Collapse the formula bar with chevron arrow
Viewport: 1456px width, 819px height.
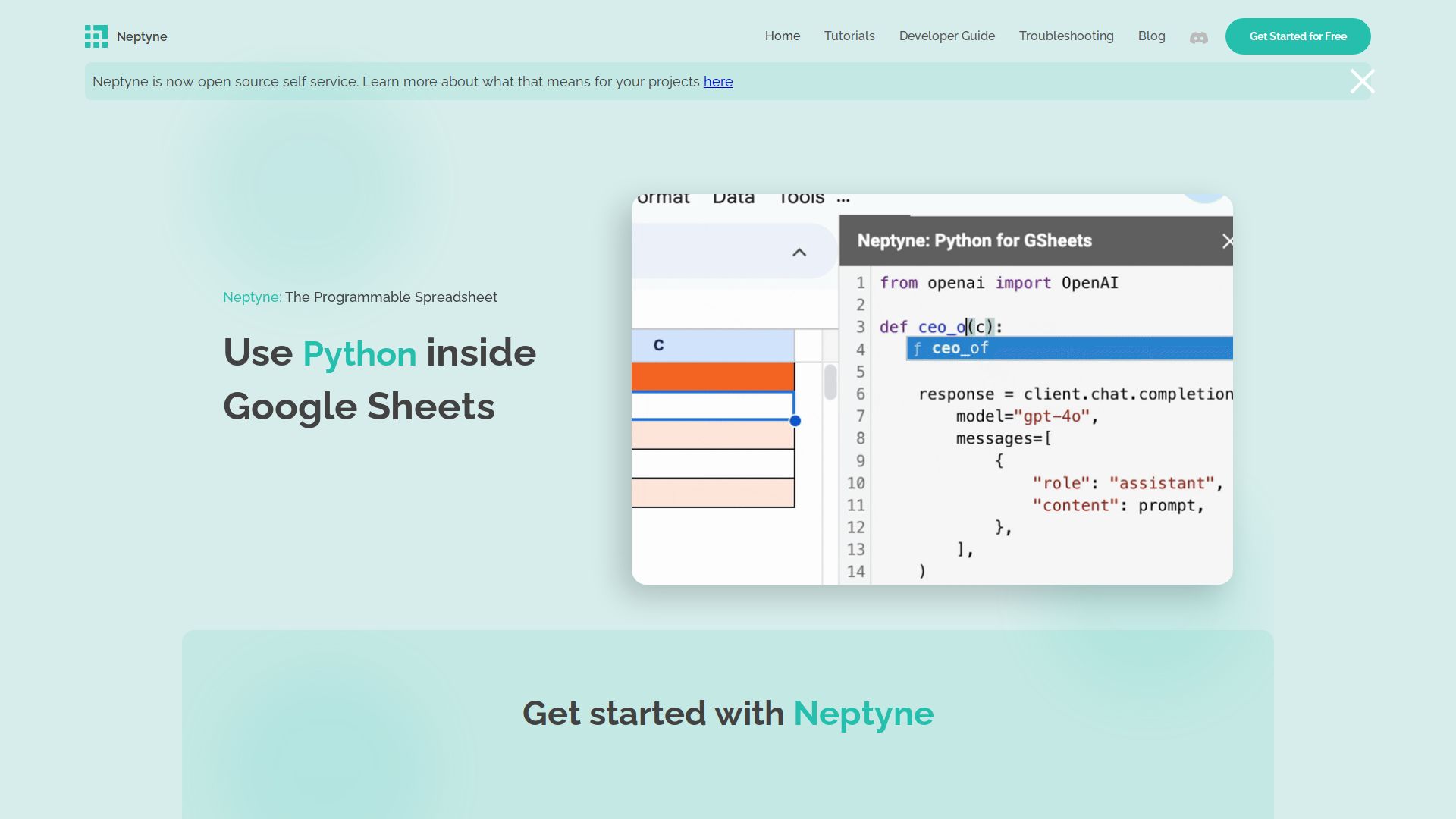[x=799, y=253]
